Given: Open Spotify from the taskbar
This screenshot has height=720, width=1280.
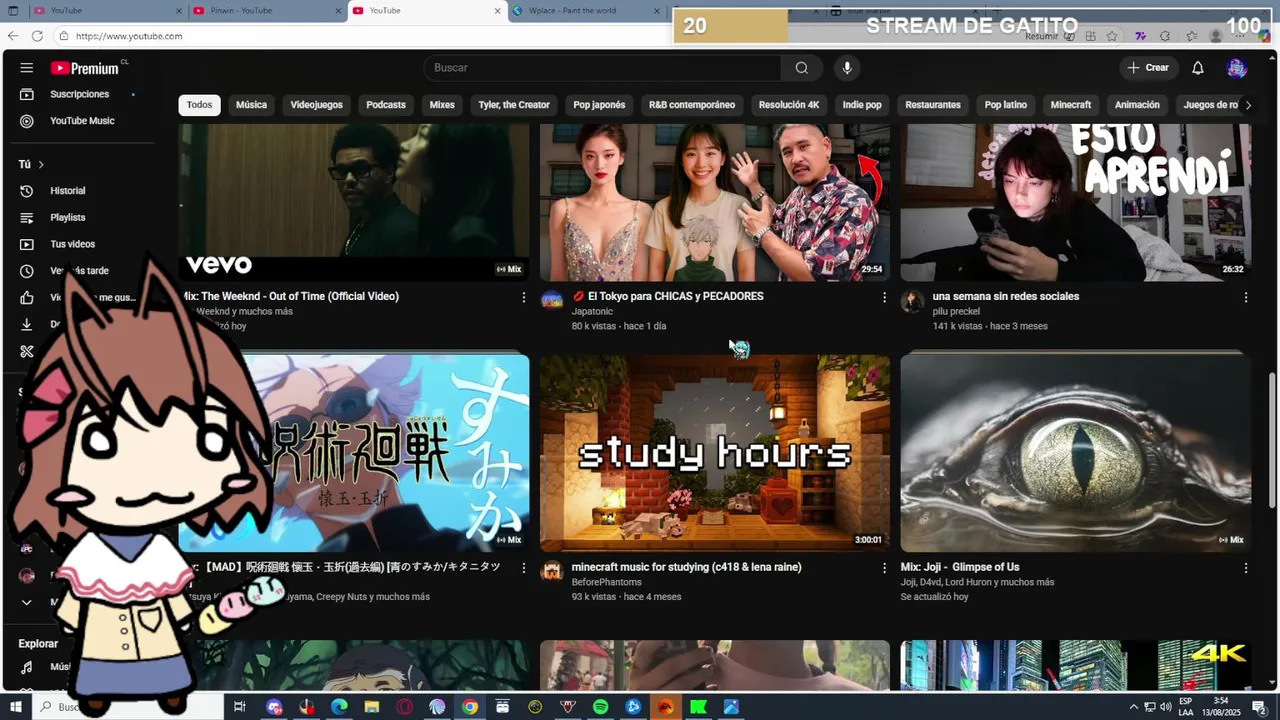Looking at the screenshot, I should click(600, 707).
